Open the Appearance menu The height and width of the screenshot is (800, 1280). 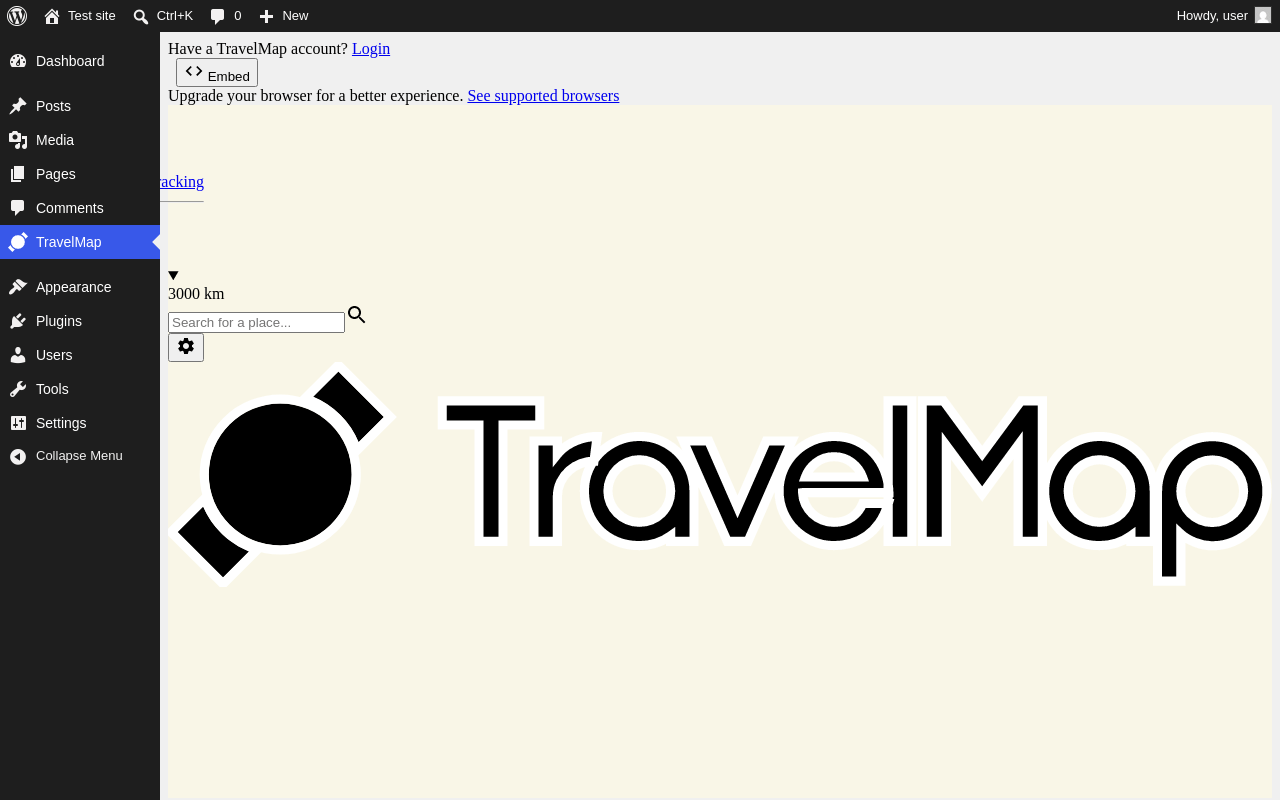[80, 287]
